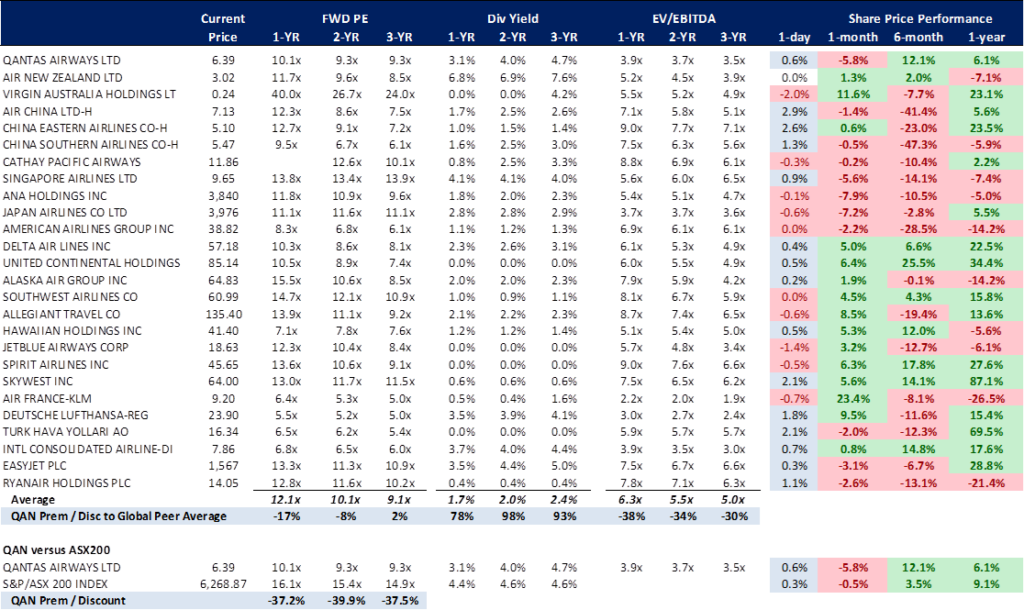Click the QAN Prem / Disc to Global Peer Average label
This screenshot has height=610, width=1024.
[x=119, y=517]
